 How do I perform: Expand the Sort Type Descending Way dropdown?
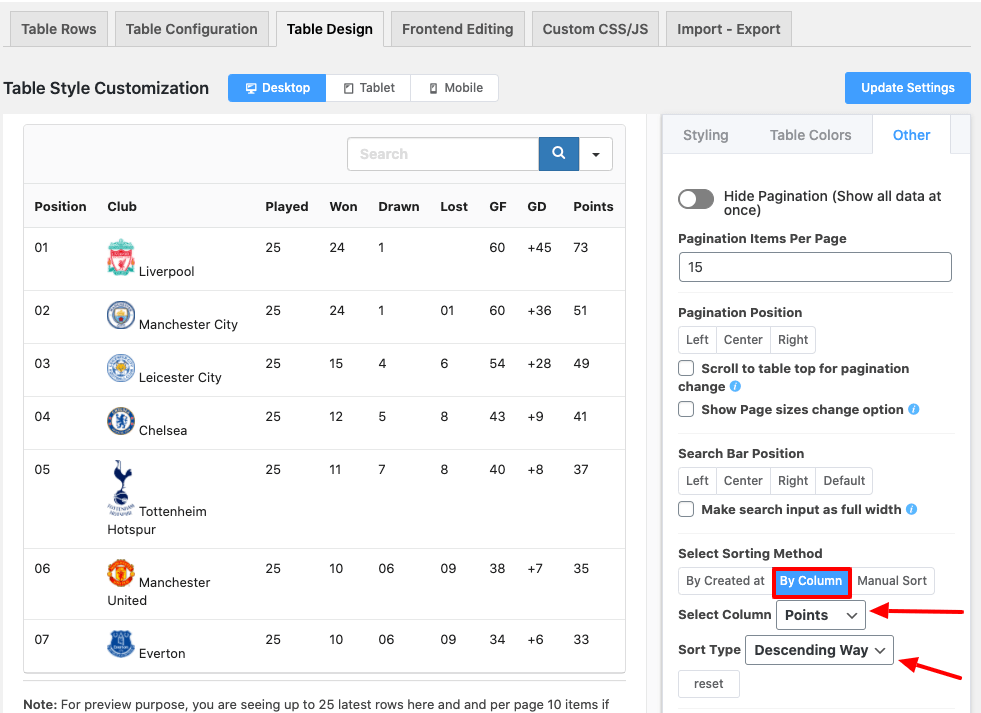[x=819, y=650]
